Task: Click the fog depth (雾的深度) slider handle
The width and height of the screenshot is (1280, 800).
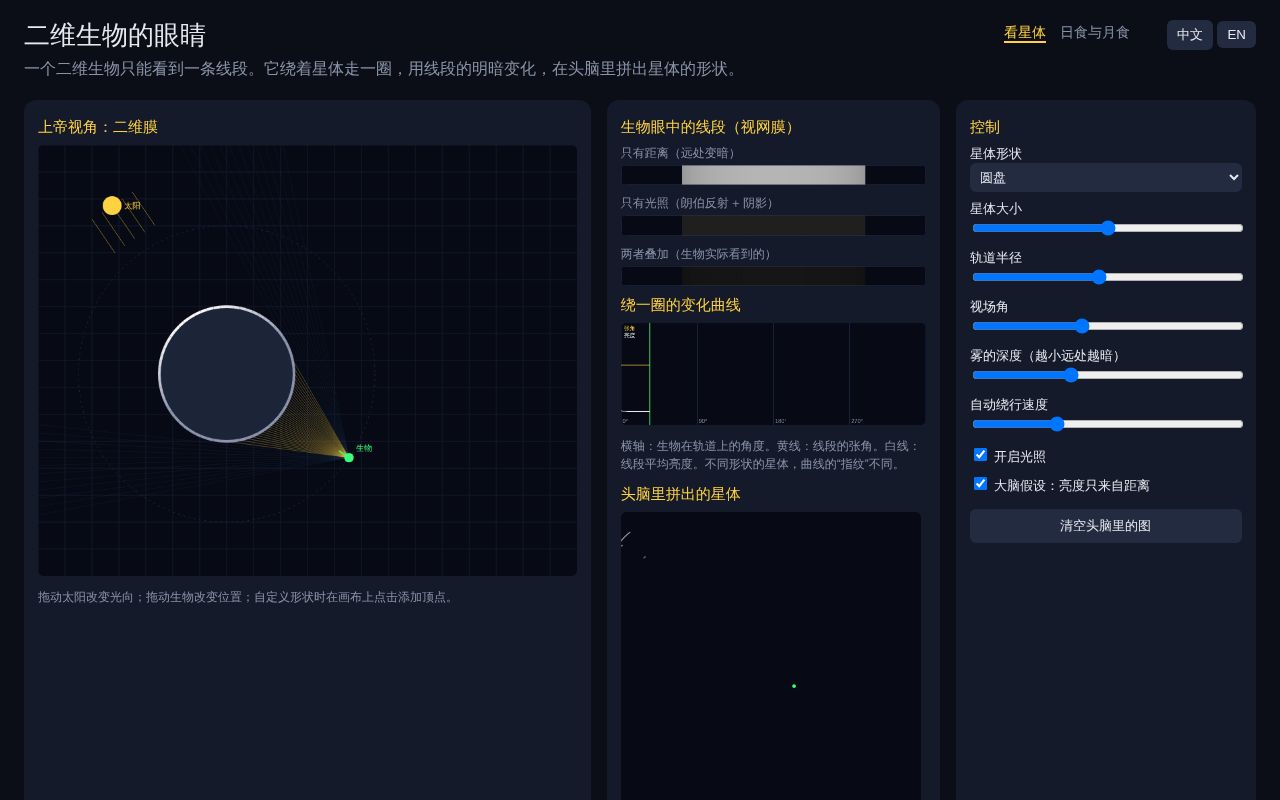Action: [x=1071, y=375]
